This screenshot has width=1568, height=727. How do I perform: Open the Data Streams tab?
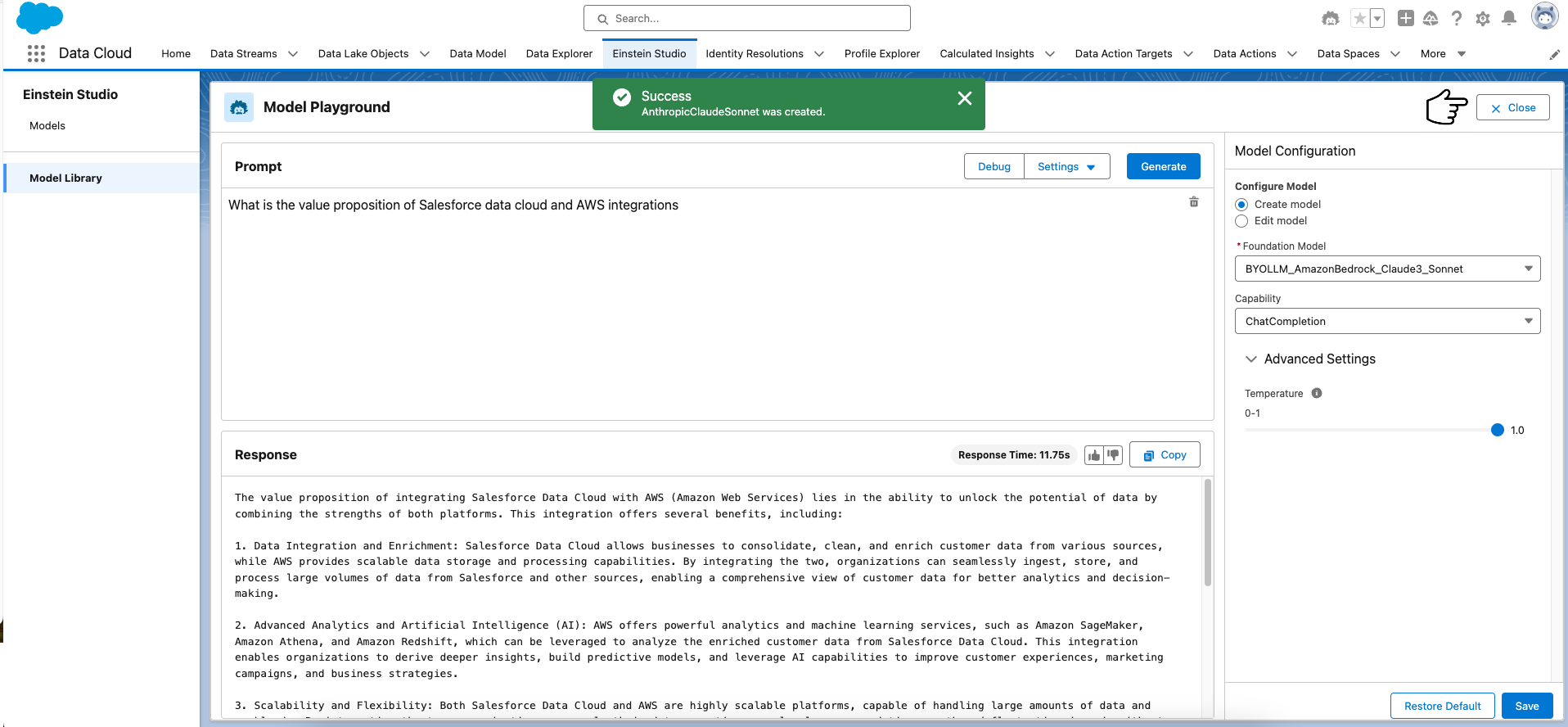[x=244, y=54]
